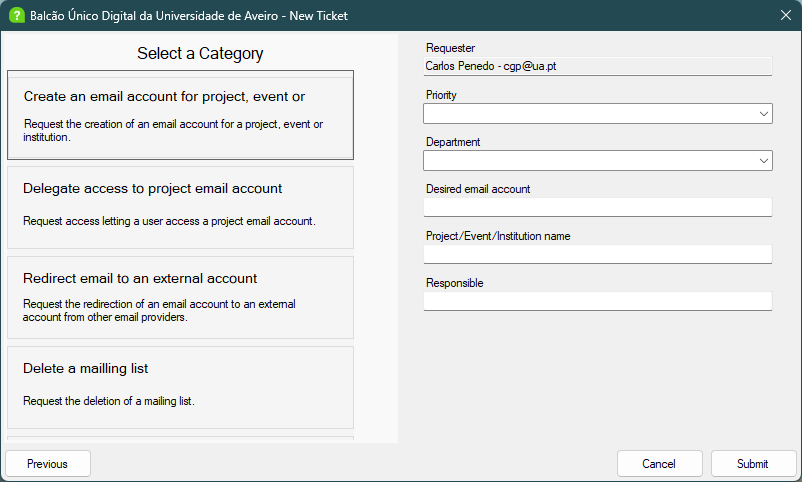Choose Delegate access to project email account
The height and width of the screenshot is (482, 802).
click(180, 207)
